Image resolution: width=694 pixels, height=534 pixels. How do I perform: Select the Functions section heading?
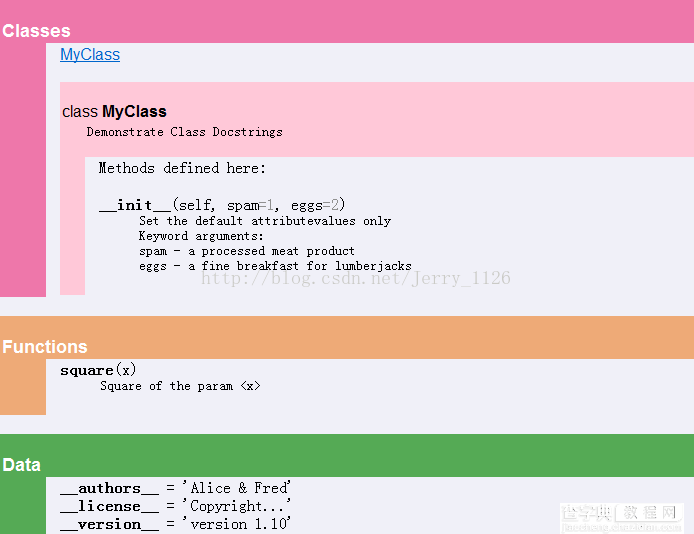(x=45, y=347)
